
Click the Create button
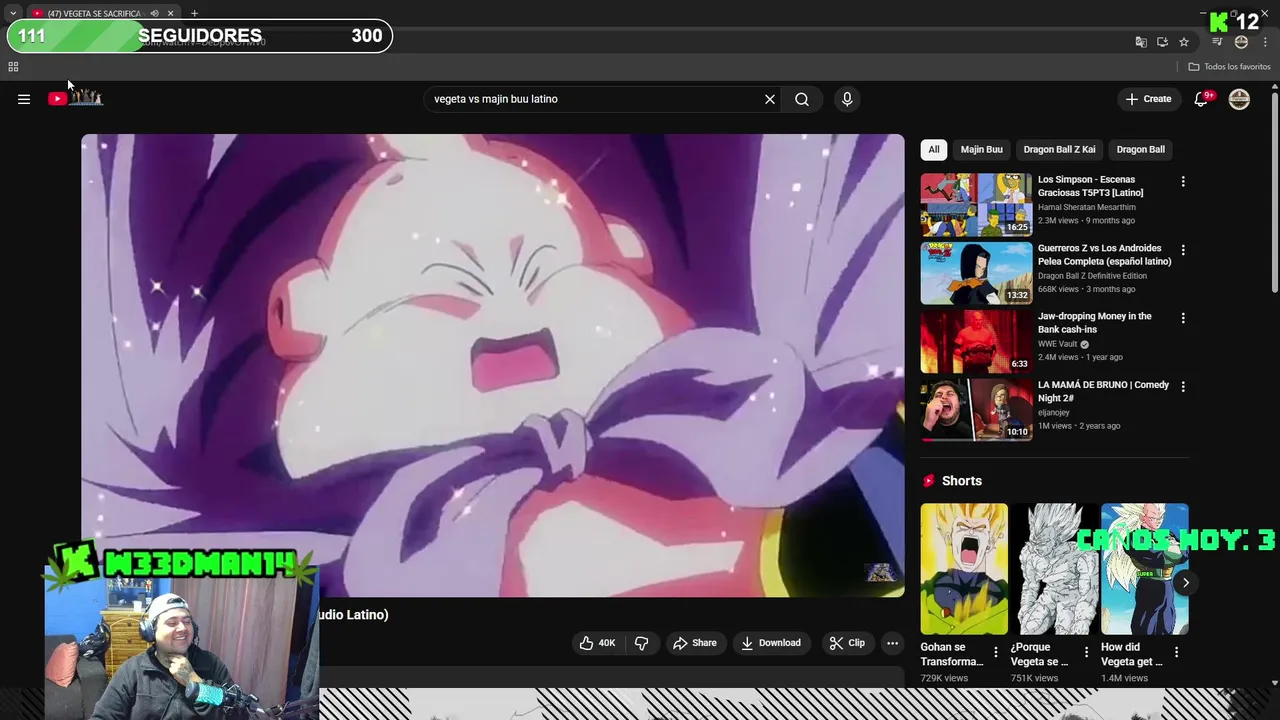[1148, 99]
